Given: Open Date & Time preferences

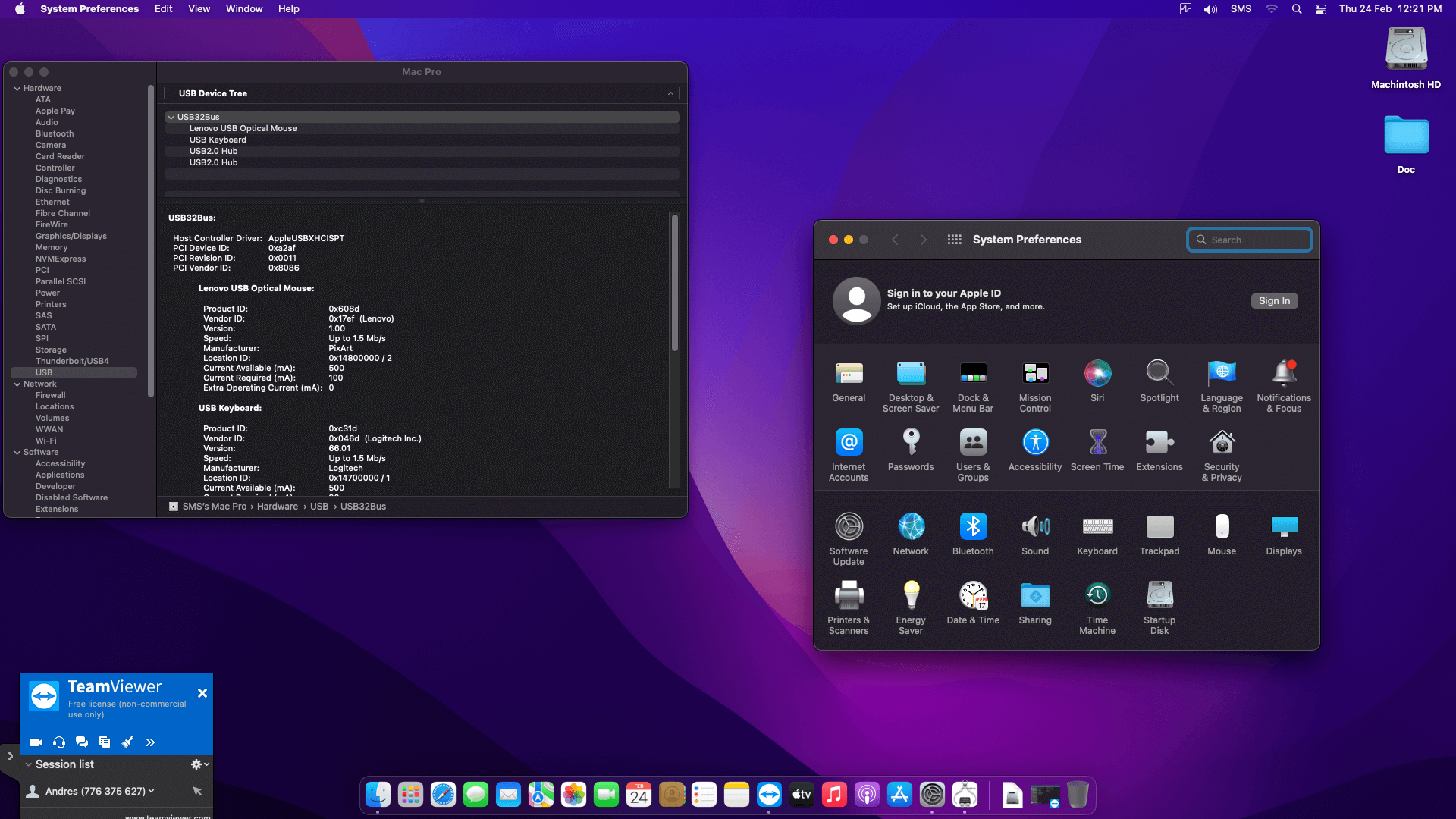Looking at the screenshot, I should tap(973, 604).
